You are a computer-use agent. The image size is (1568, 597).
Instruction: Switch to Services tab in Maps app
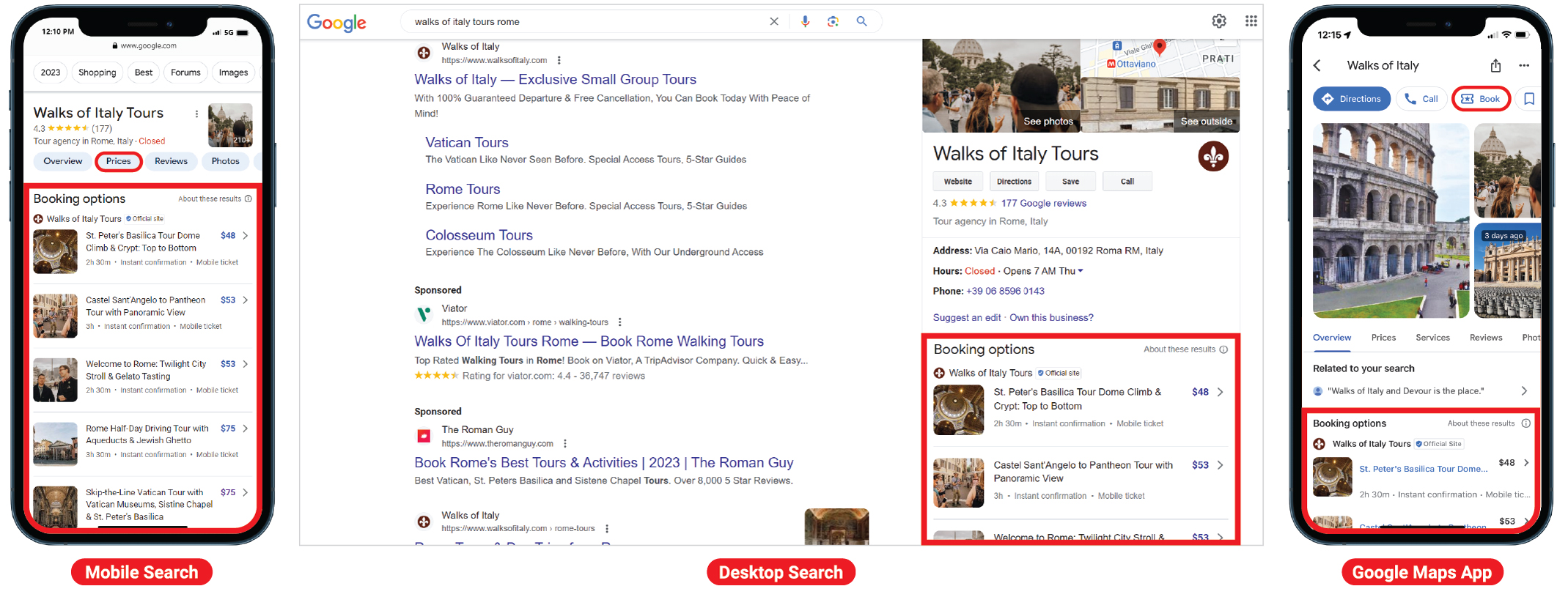click(x=1432, y=338)
